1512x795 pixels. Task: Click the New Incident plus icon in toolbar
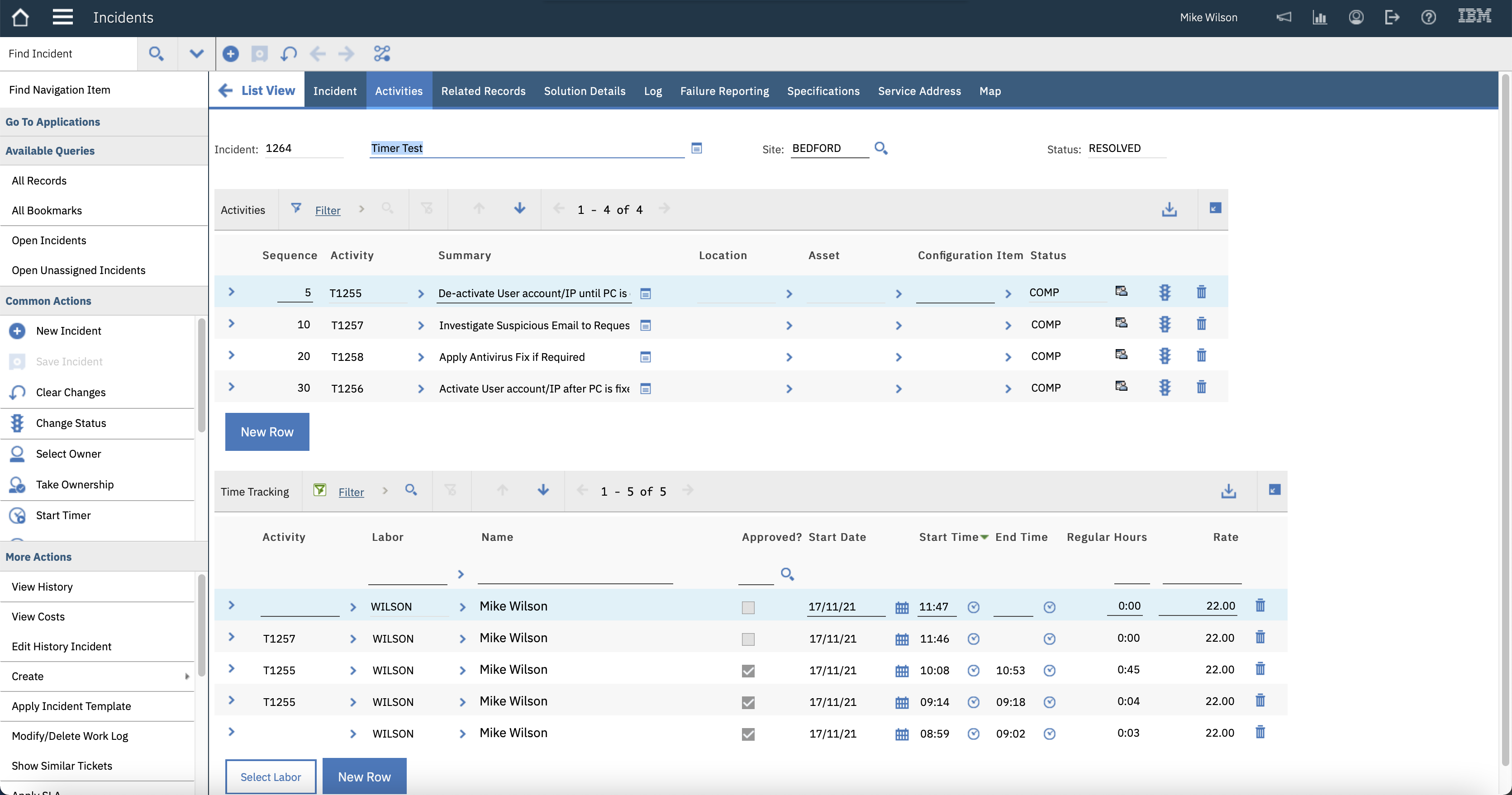tap(231, 53)
